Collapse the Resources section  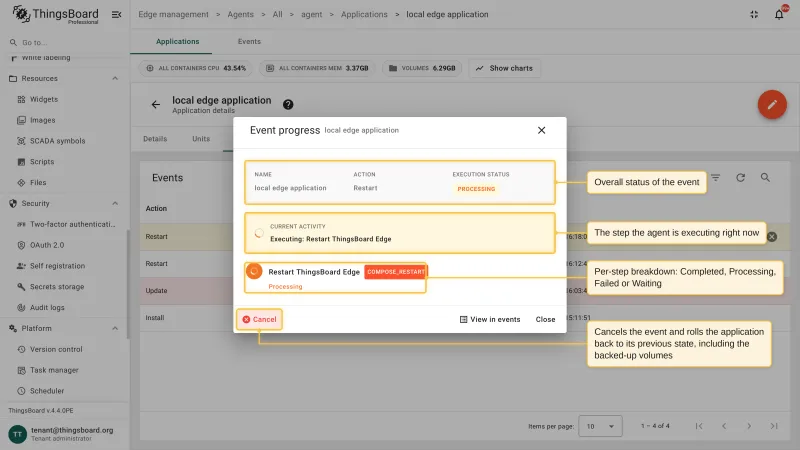click(115, 79)
